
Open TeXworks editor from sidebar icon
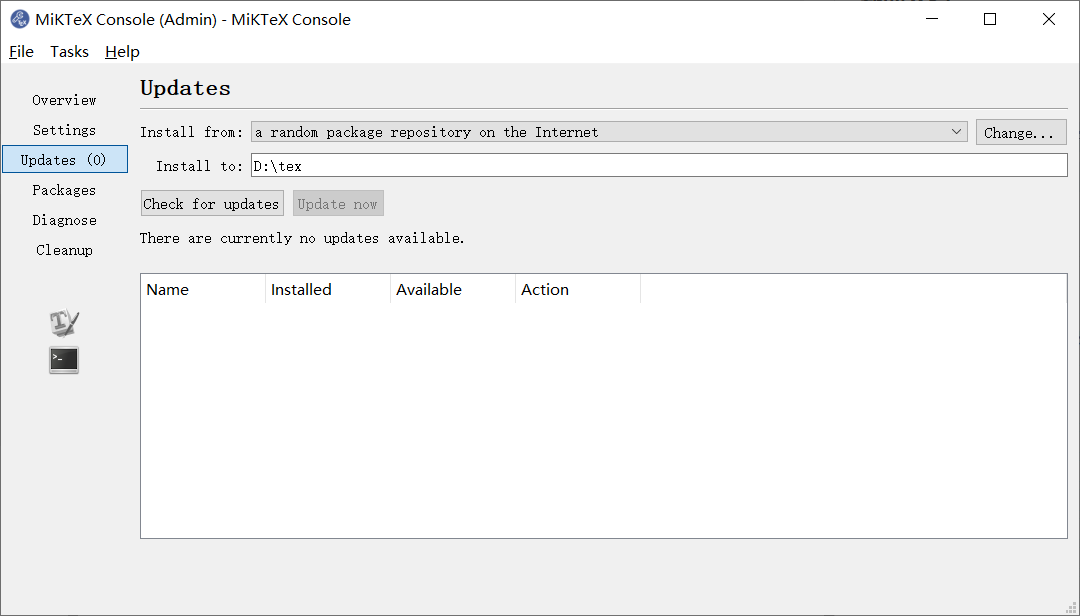pyautogui.click(x=64, y=322)
